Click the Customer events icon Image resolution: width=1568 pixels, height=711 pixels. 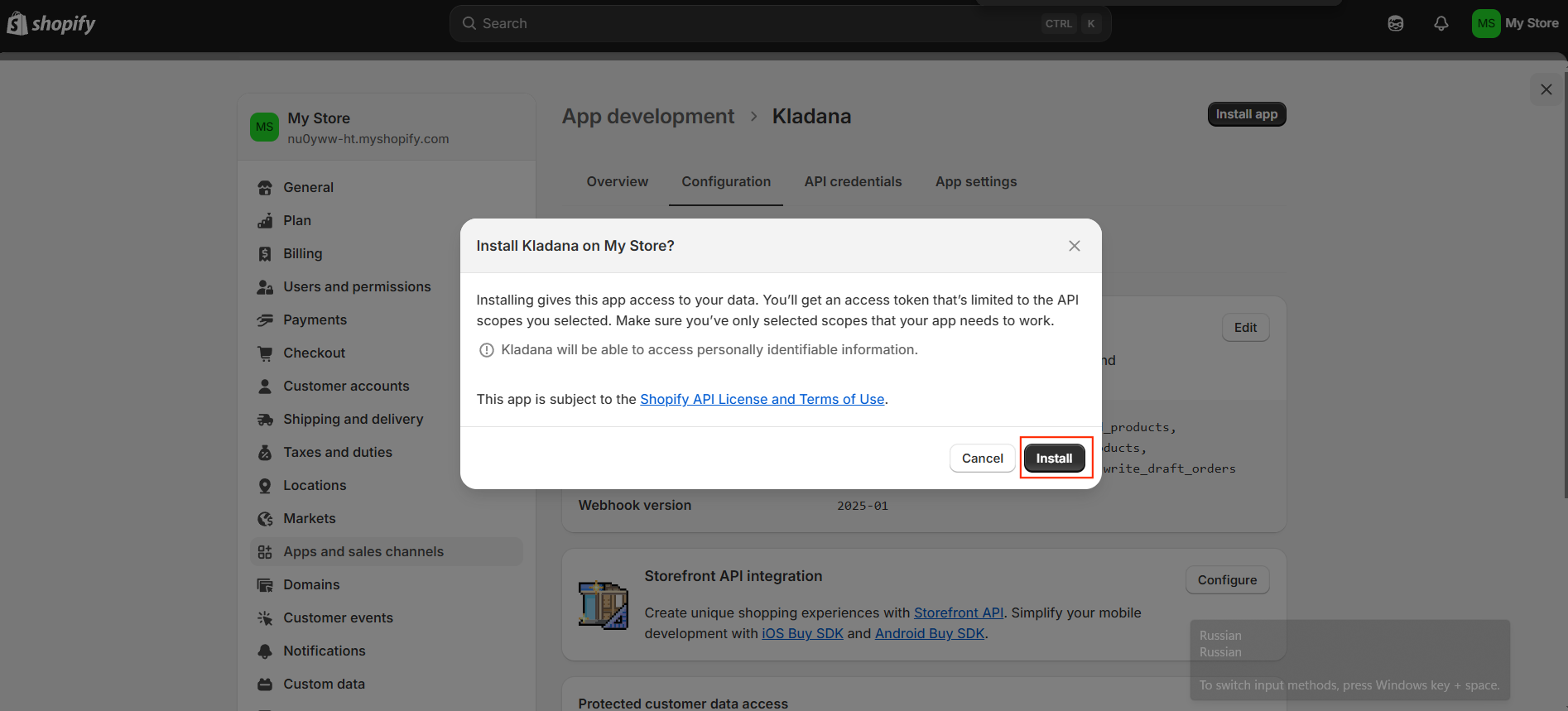[265, 618]
